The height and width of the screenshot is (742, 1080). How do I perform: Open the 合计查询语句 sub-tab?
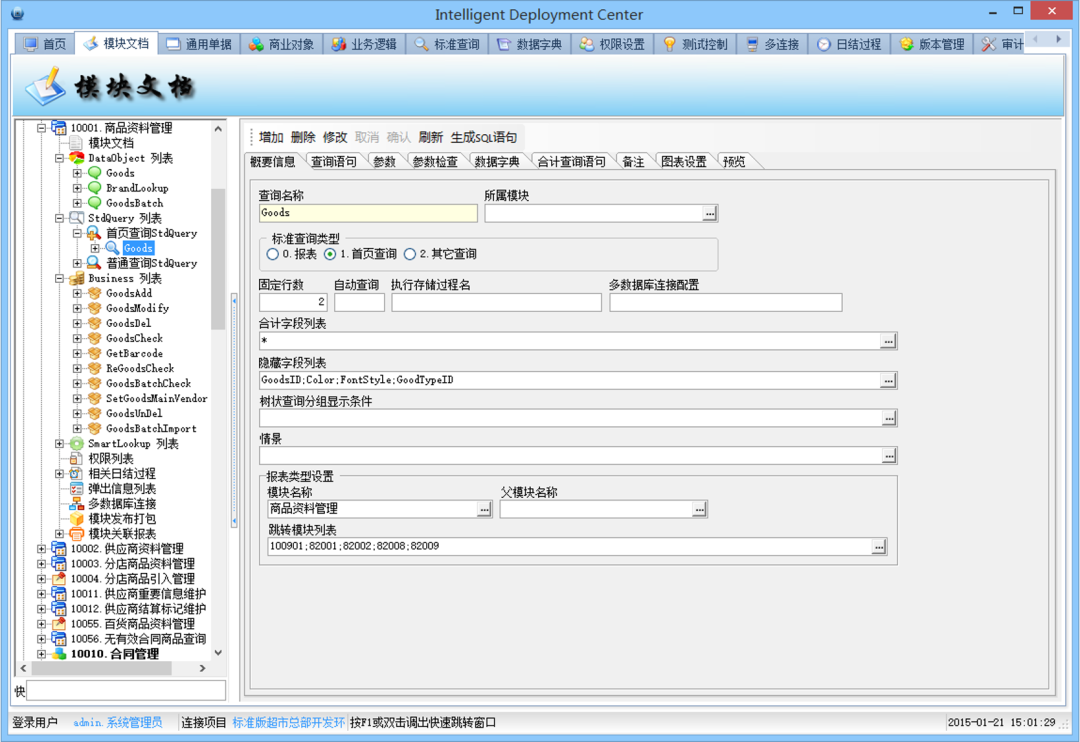(571, 162)
